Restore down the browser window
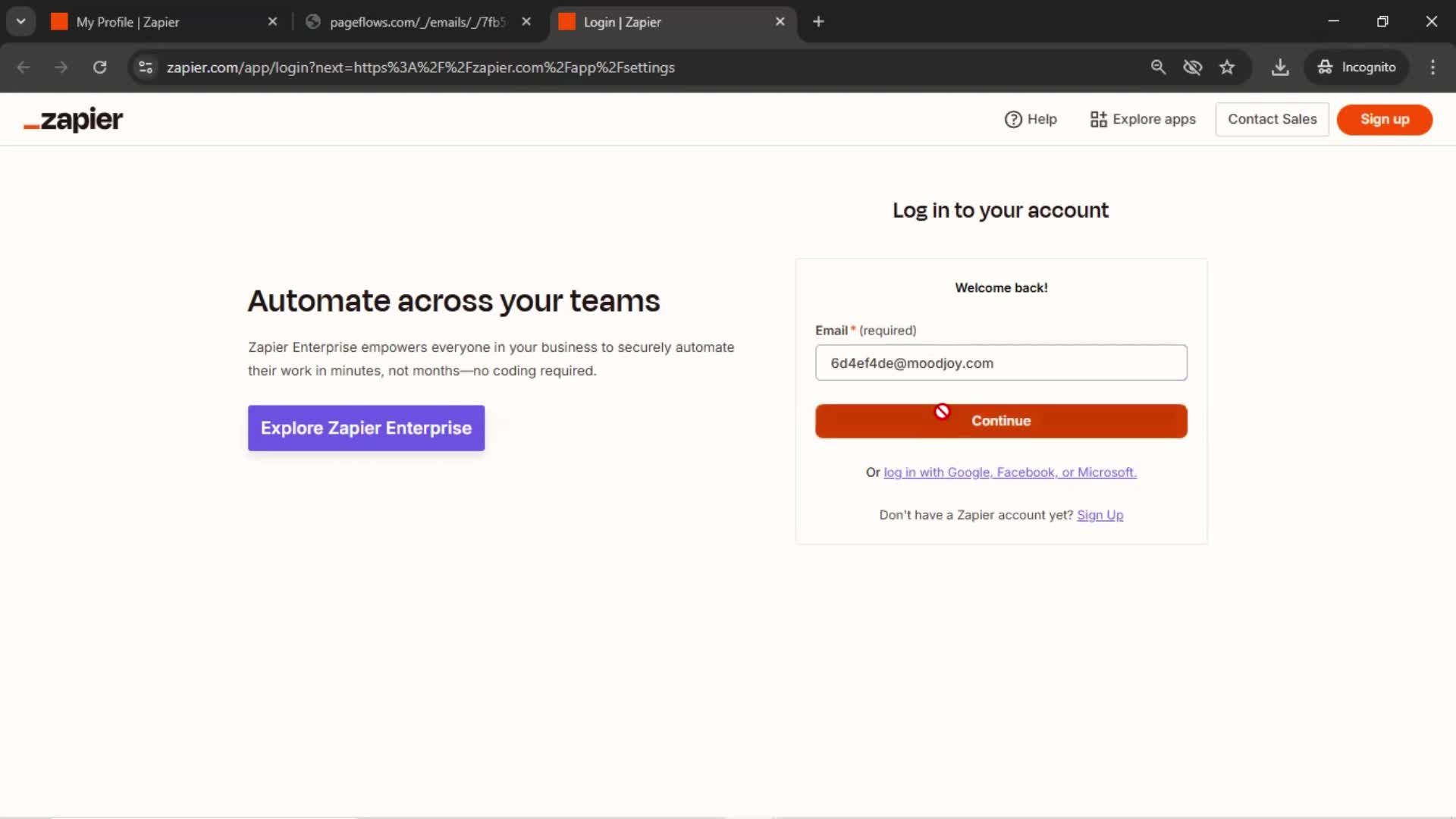The height and width of the screenshot is (819, 1456). [x=1382, y=22]
